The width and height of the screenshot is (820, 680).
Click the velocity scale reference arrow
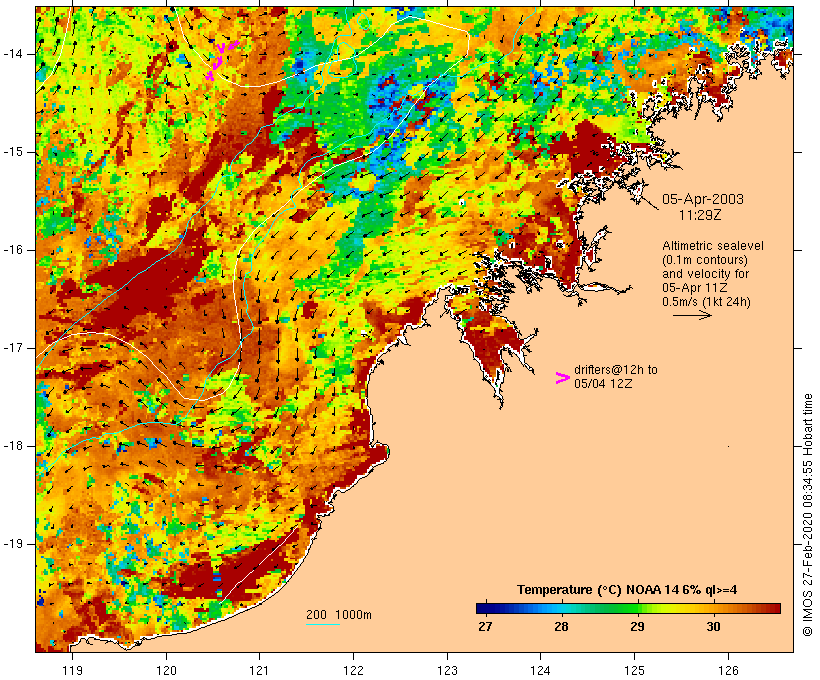pos(692,315)
